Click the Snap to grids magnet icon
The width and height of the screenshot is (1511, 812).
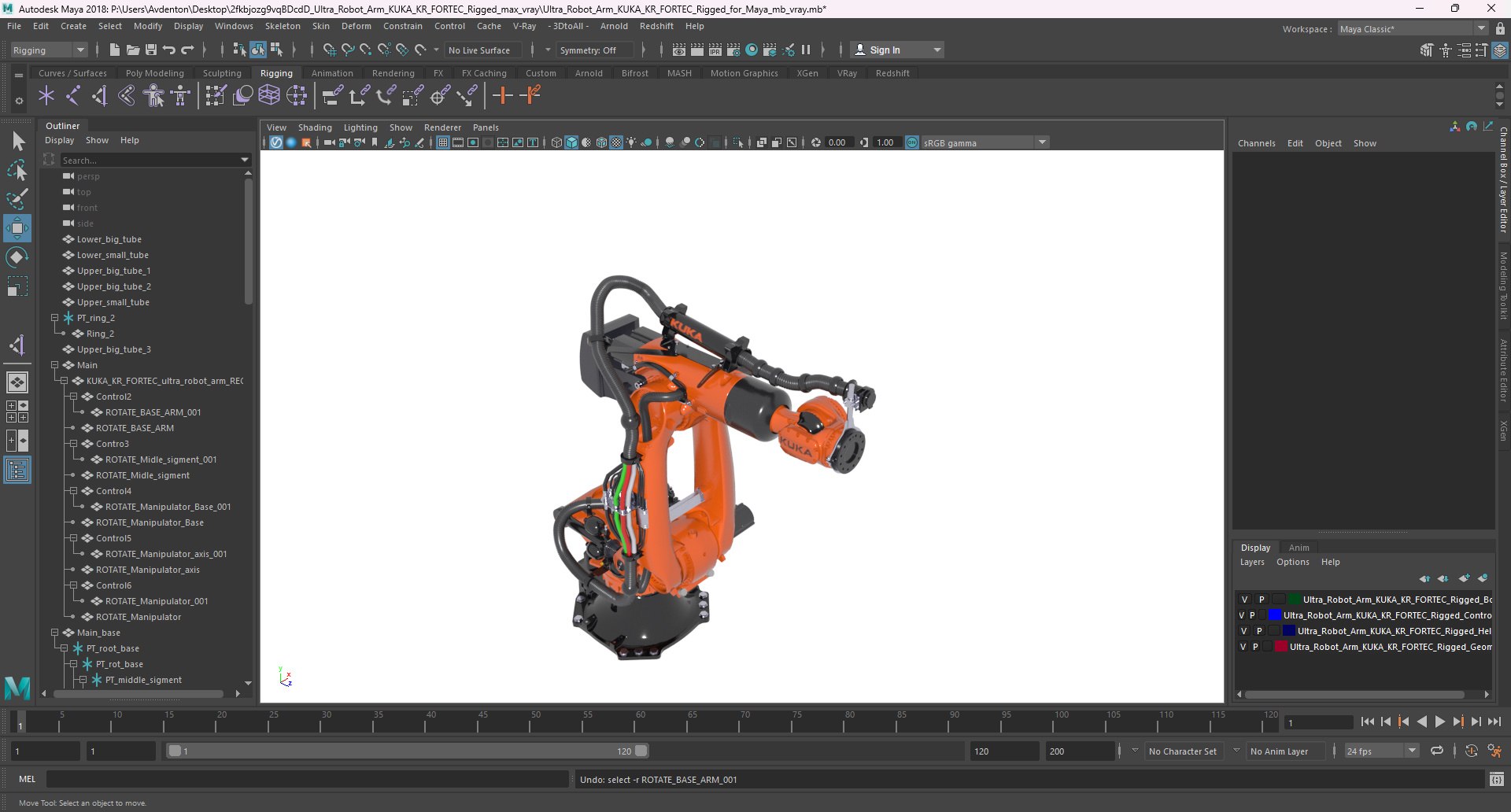click(x=329, y=50)
